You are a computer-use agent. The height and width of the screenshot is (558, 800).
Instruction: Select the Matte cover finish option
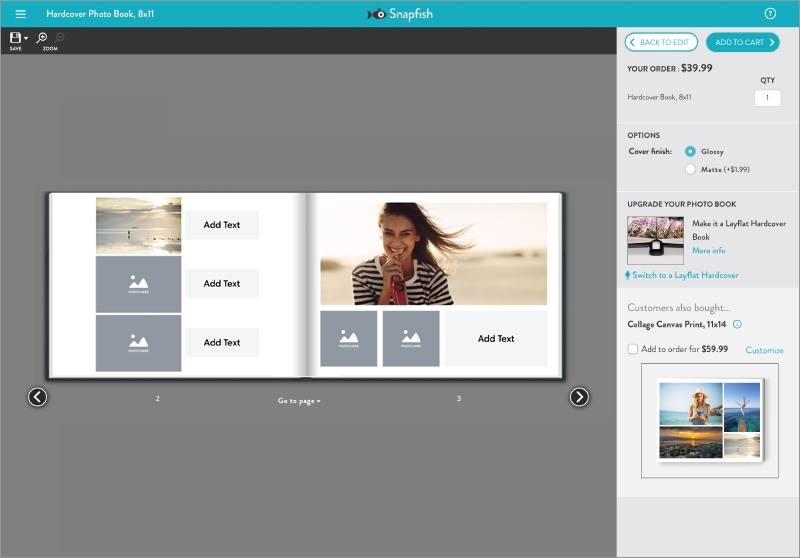(x=690, y=169)
